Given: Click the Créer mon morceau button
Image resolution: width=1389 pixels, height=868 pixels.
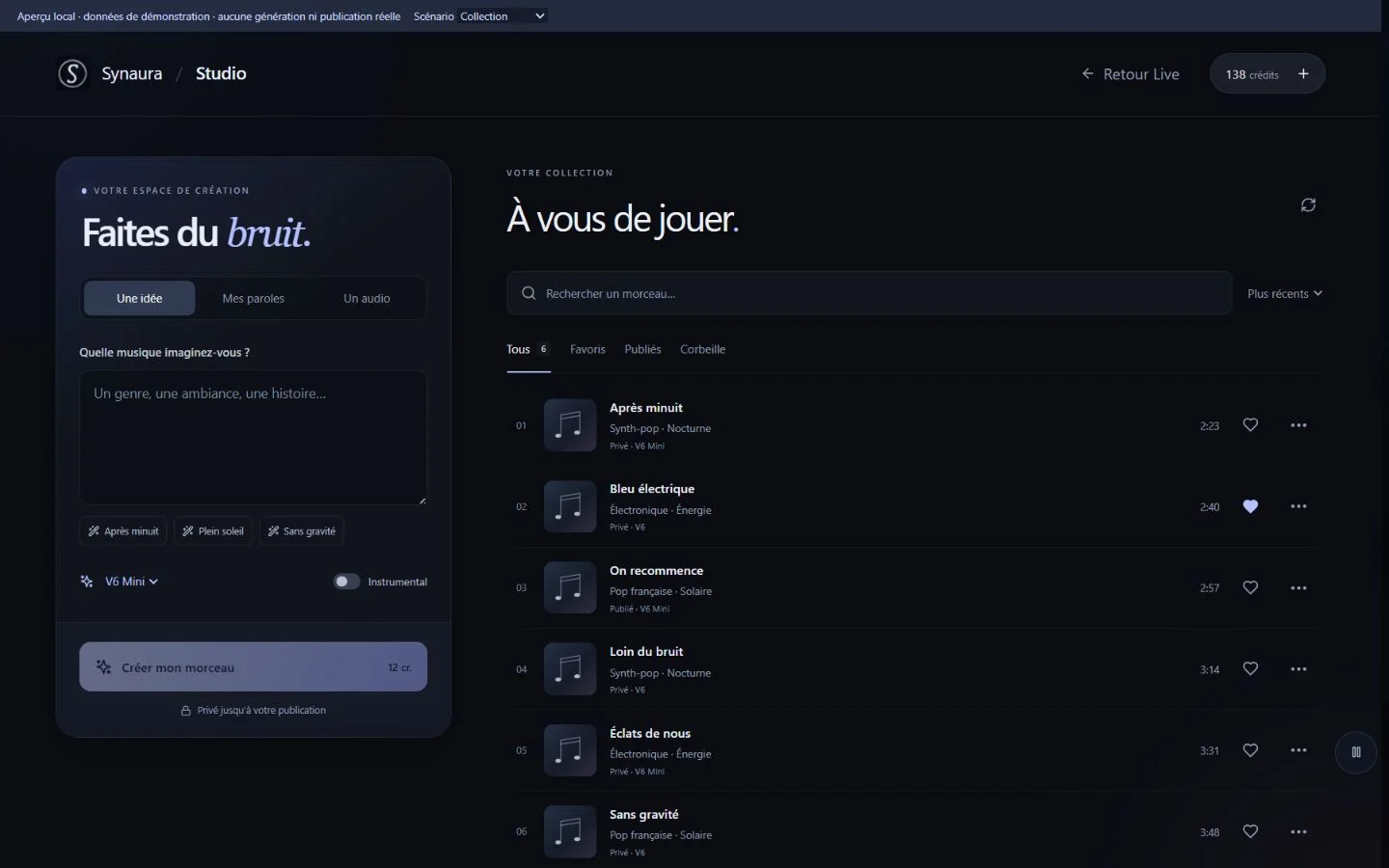Looking at the screenshot, I should 253,667.
